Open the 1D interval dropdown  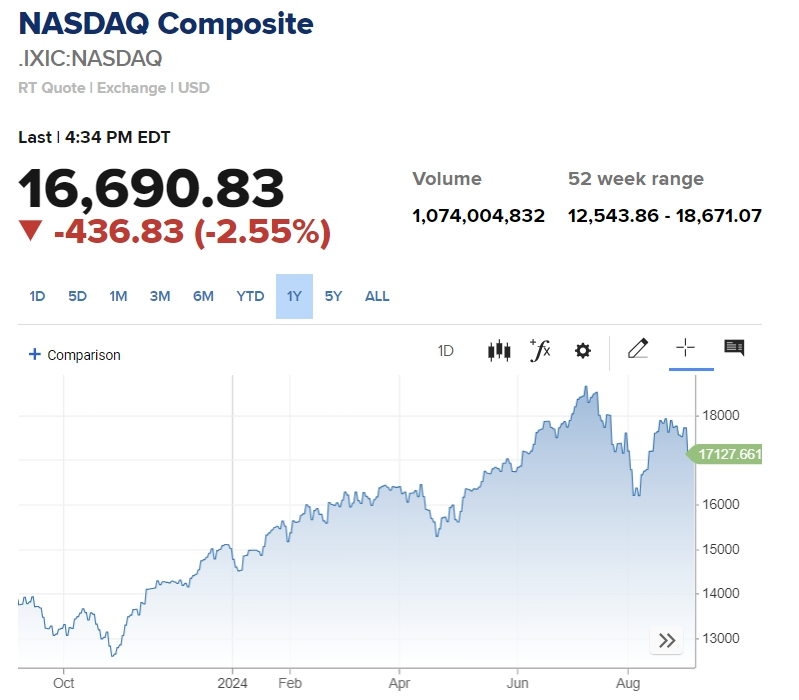[x=446, y=350]
